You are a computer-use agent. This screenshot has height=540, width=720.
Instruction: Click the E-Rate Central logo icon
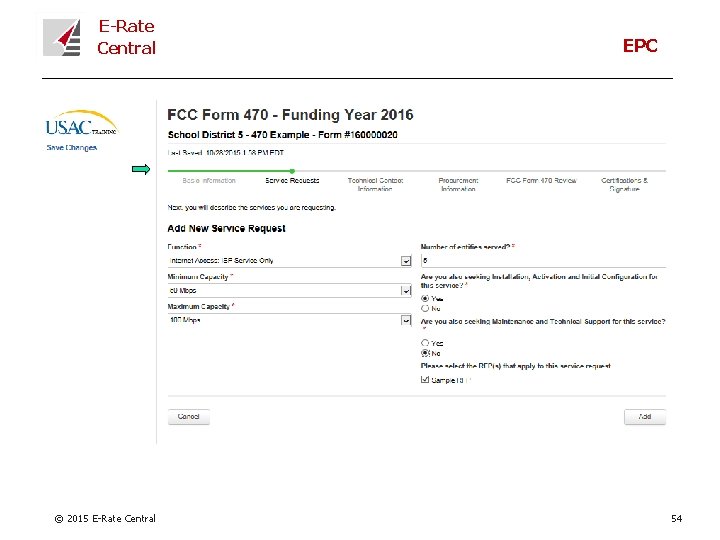click(62, 38)
